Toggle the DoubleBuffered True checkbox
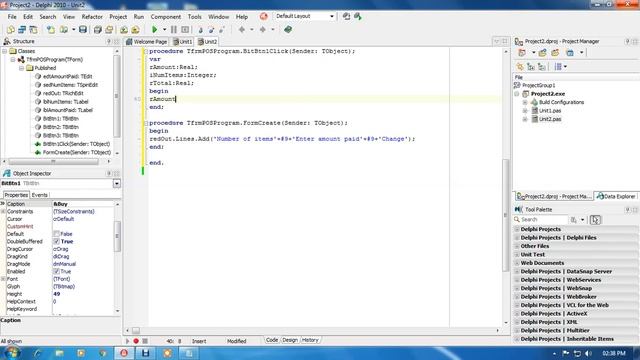 [56, 242]
